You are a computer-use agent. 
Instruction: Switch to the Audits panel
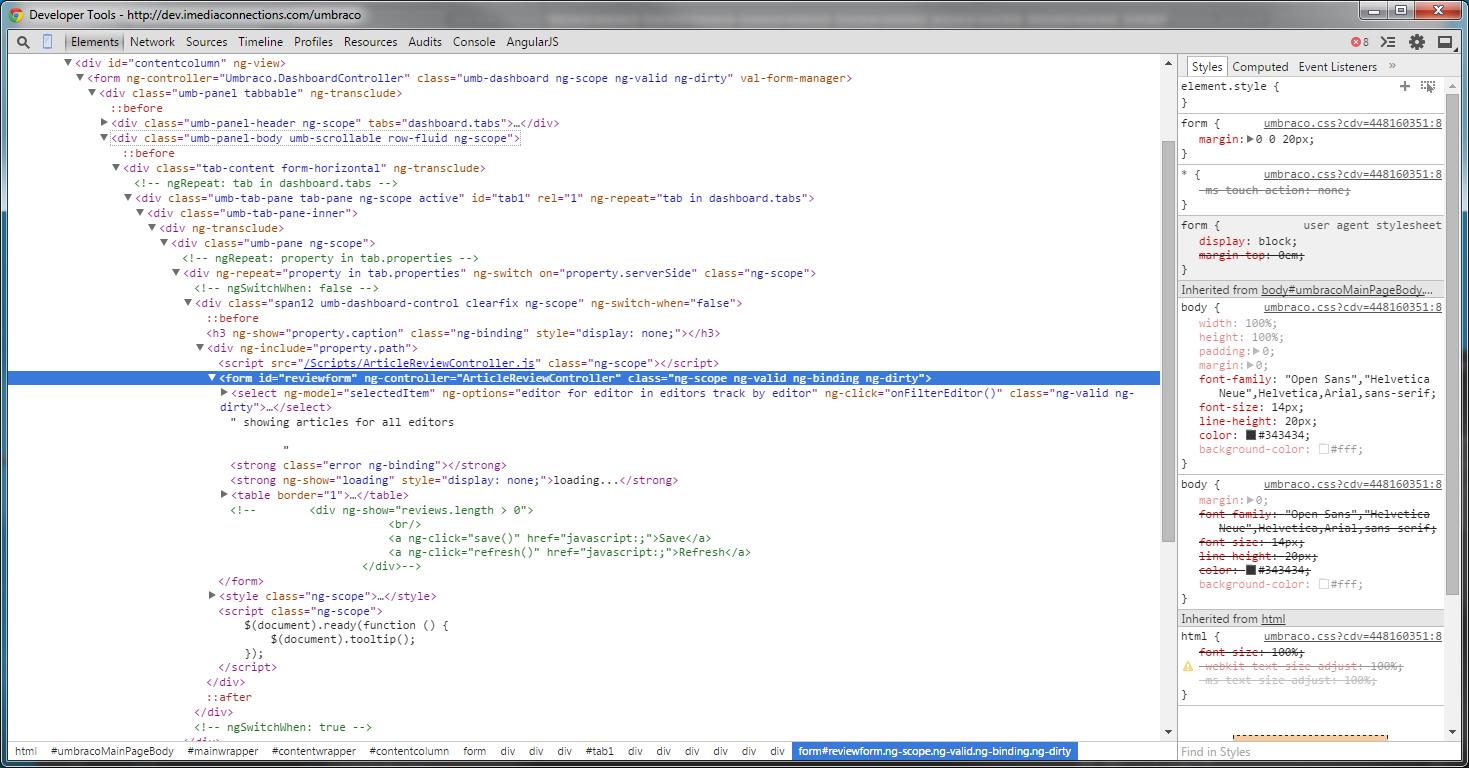point(425,42)
